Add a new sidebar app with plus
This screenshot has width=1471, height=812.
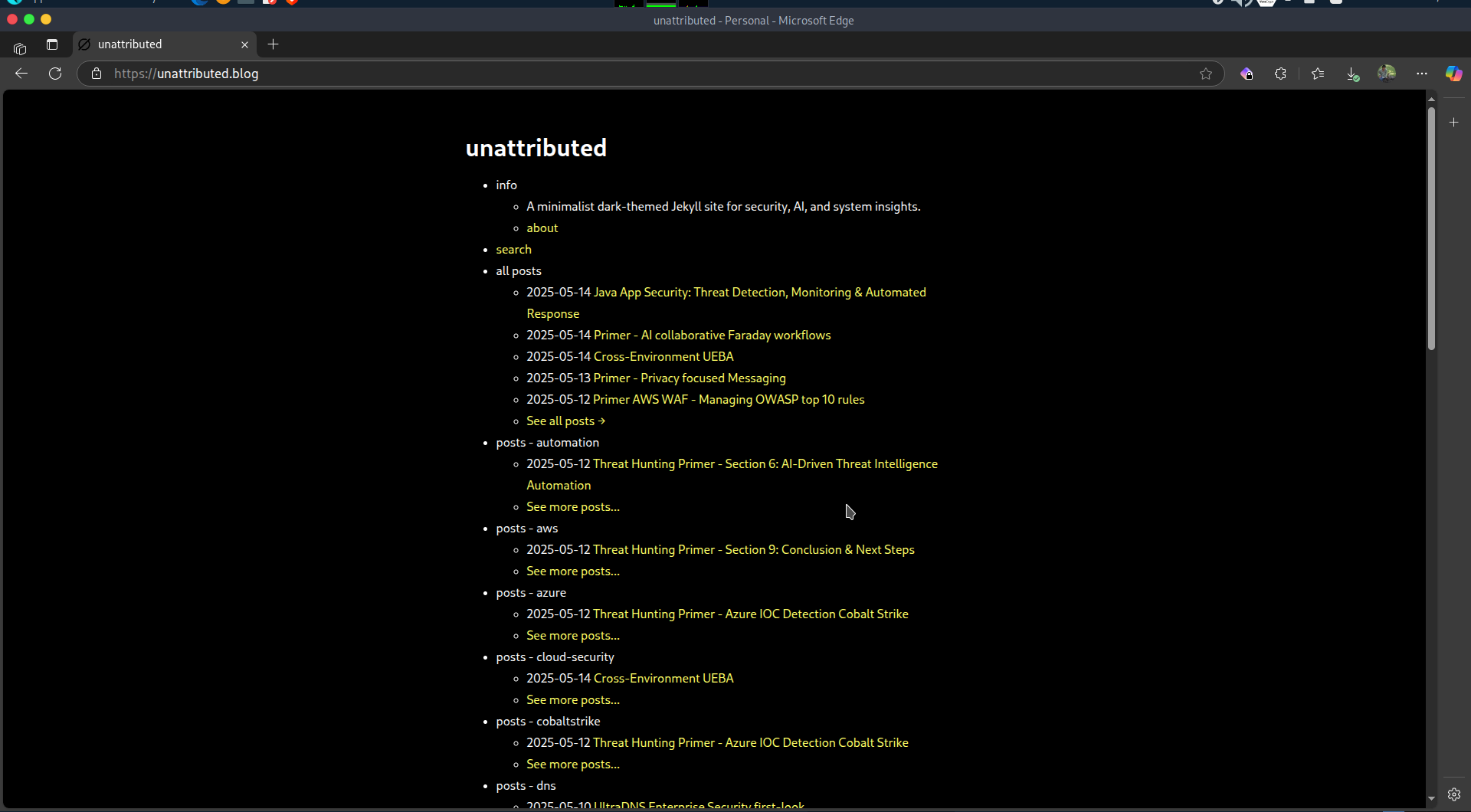click(1453, 123)
